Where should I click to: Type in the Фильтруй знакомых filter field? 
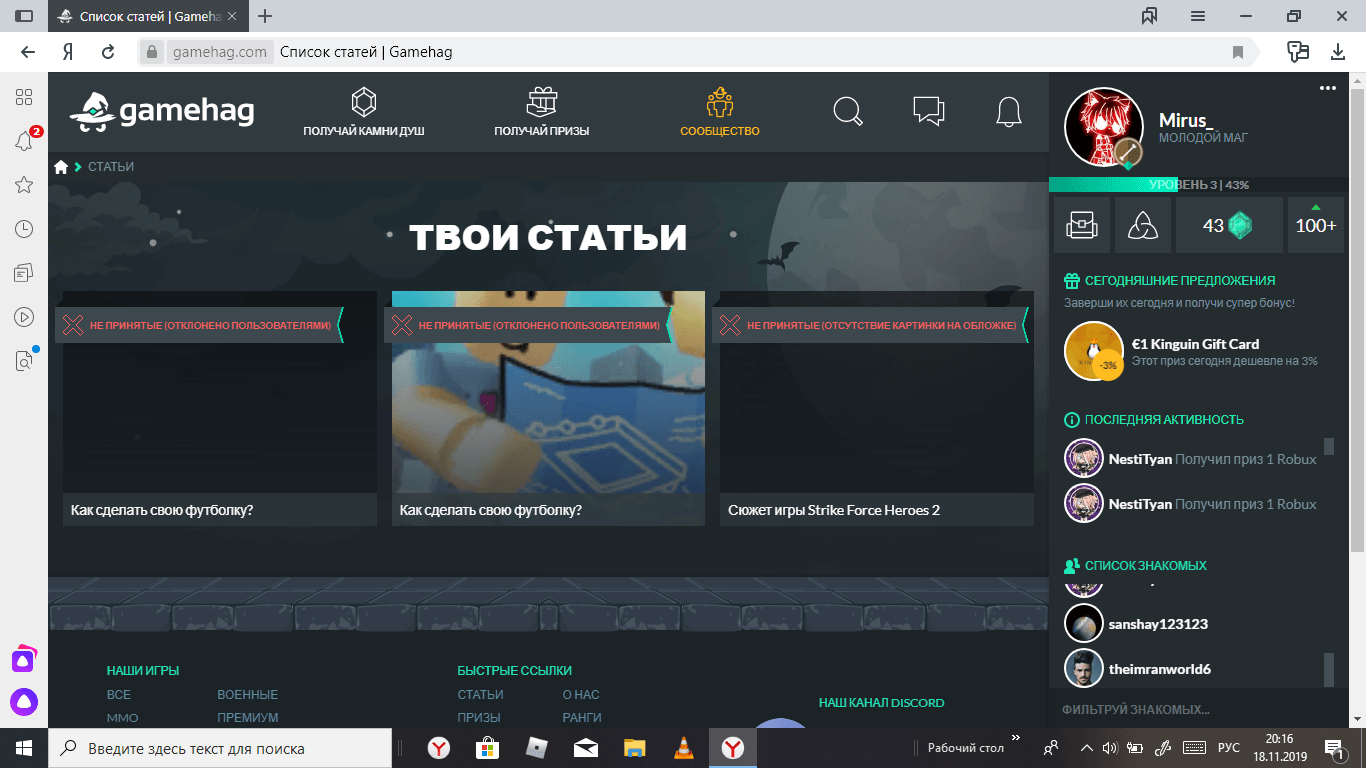1190,709
